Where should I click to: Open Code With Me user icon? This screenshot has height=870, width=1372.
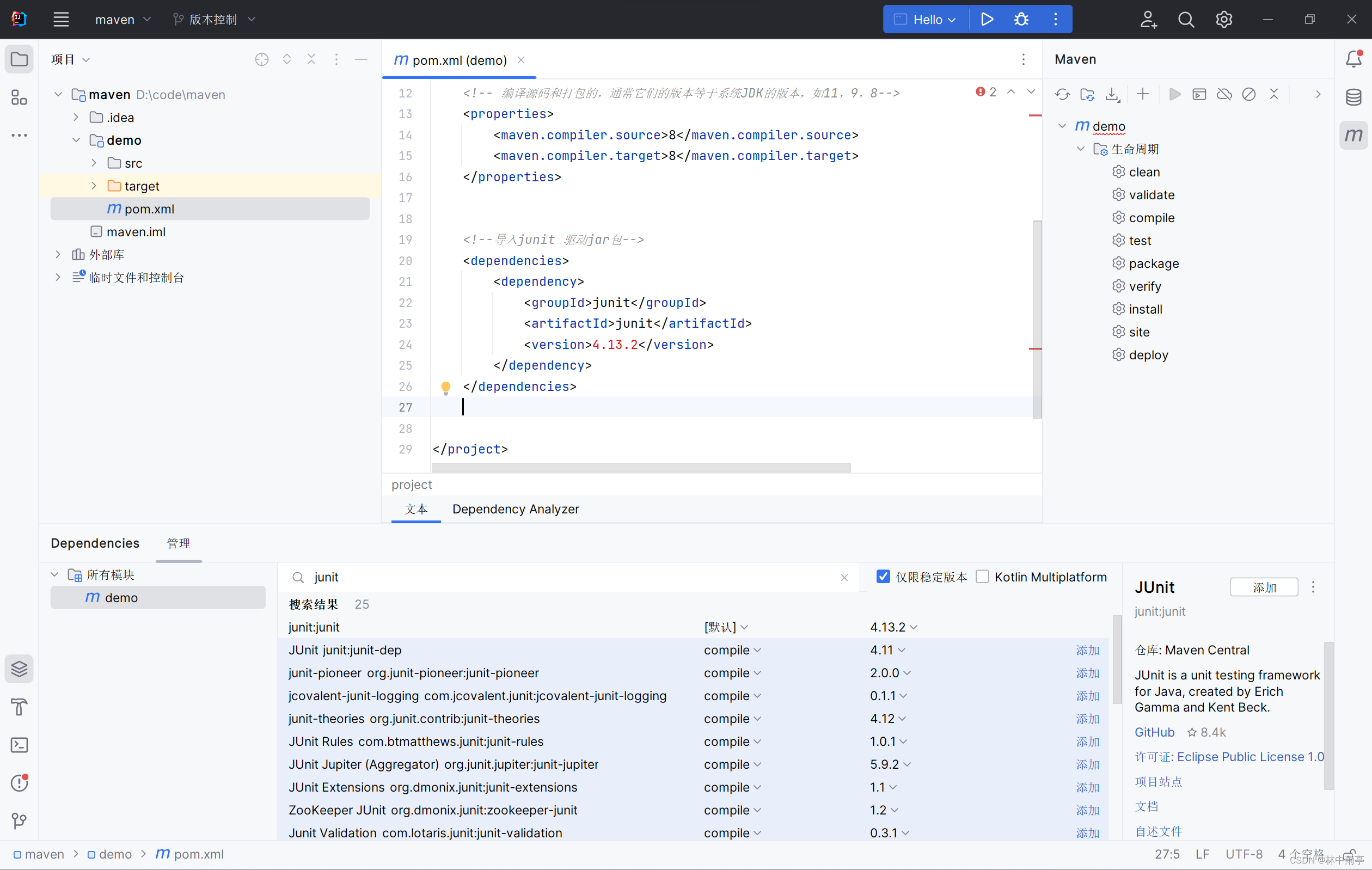point(1148,20)
